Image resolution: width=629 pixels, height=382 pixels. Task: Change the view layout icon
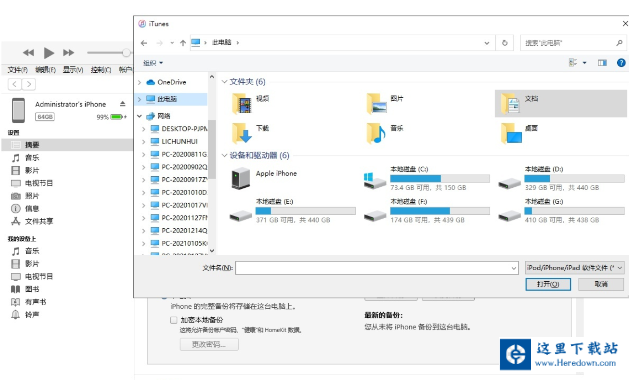click(573, 63)
